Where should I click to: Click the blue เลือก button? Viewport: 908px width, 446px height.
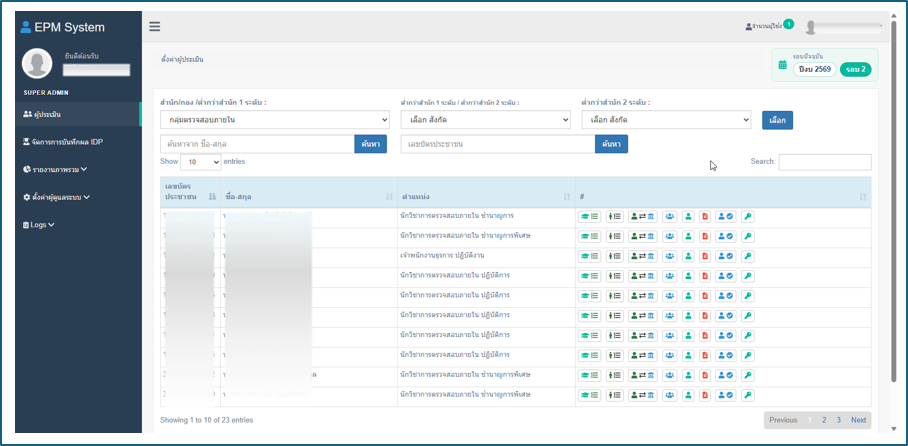[777, 120]
